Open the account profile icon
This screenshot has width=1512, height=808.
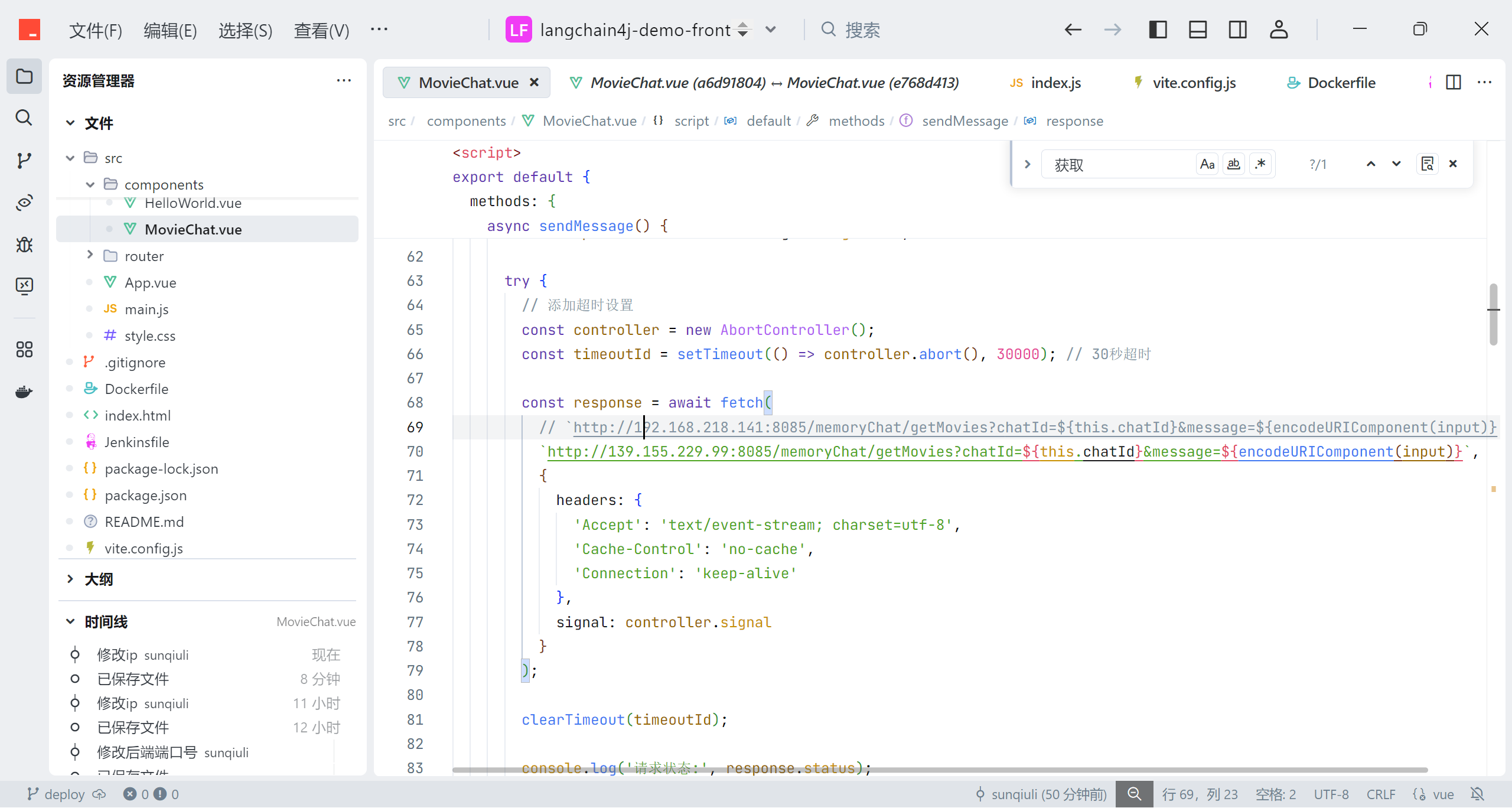(1278, 30)
